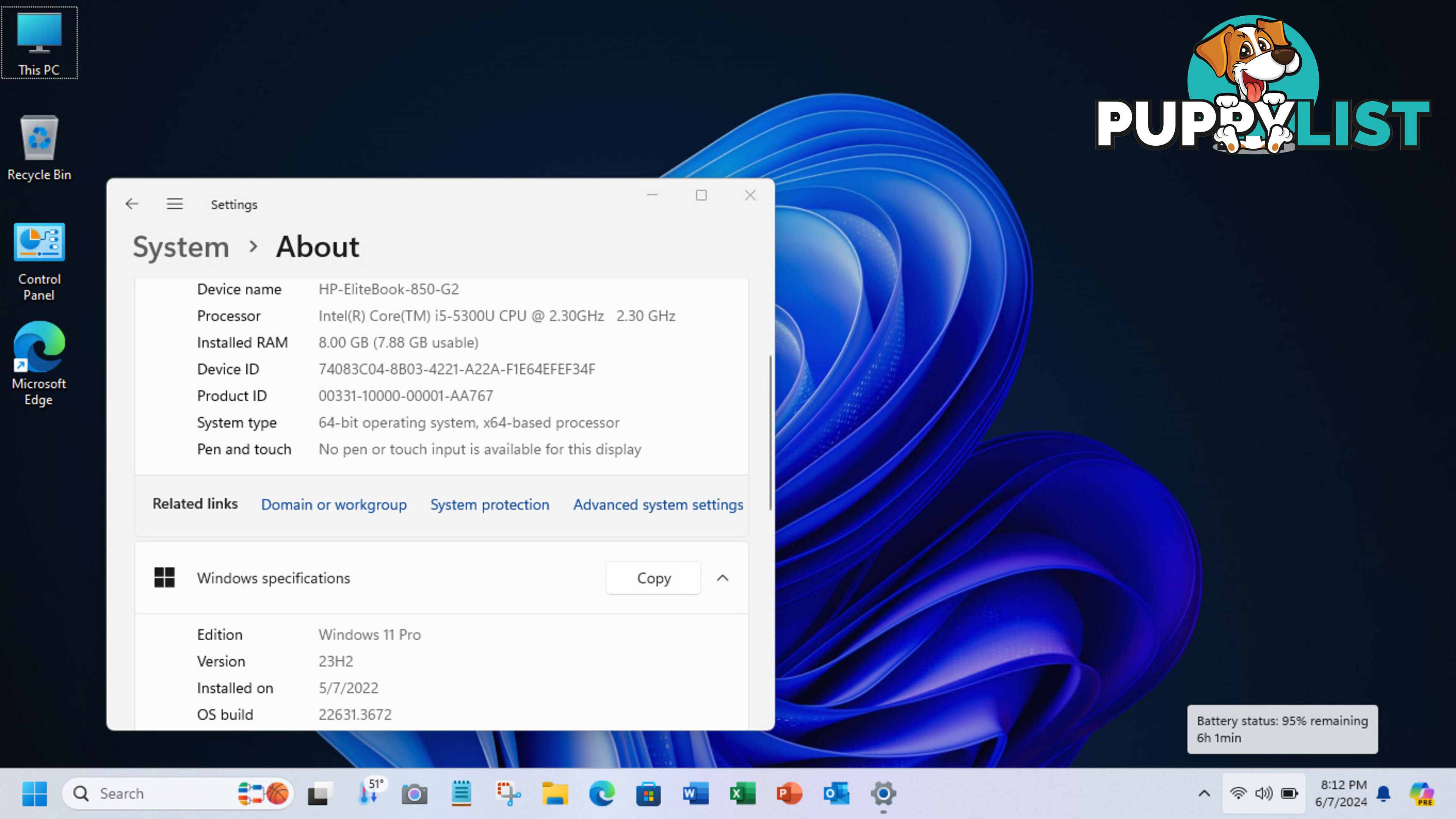
Task: Click the Settings window vertical scrollbar
Action: (770, 433)
